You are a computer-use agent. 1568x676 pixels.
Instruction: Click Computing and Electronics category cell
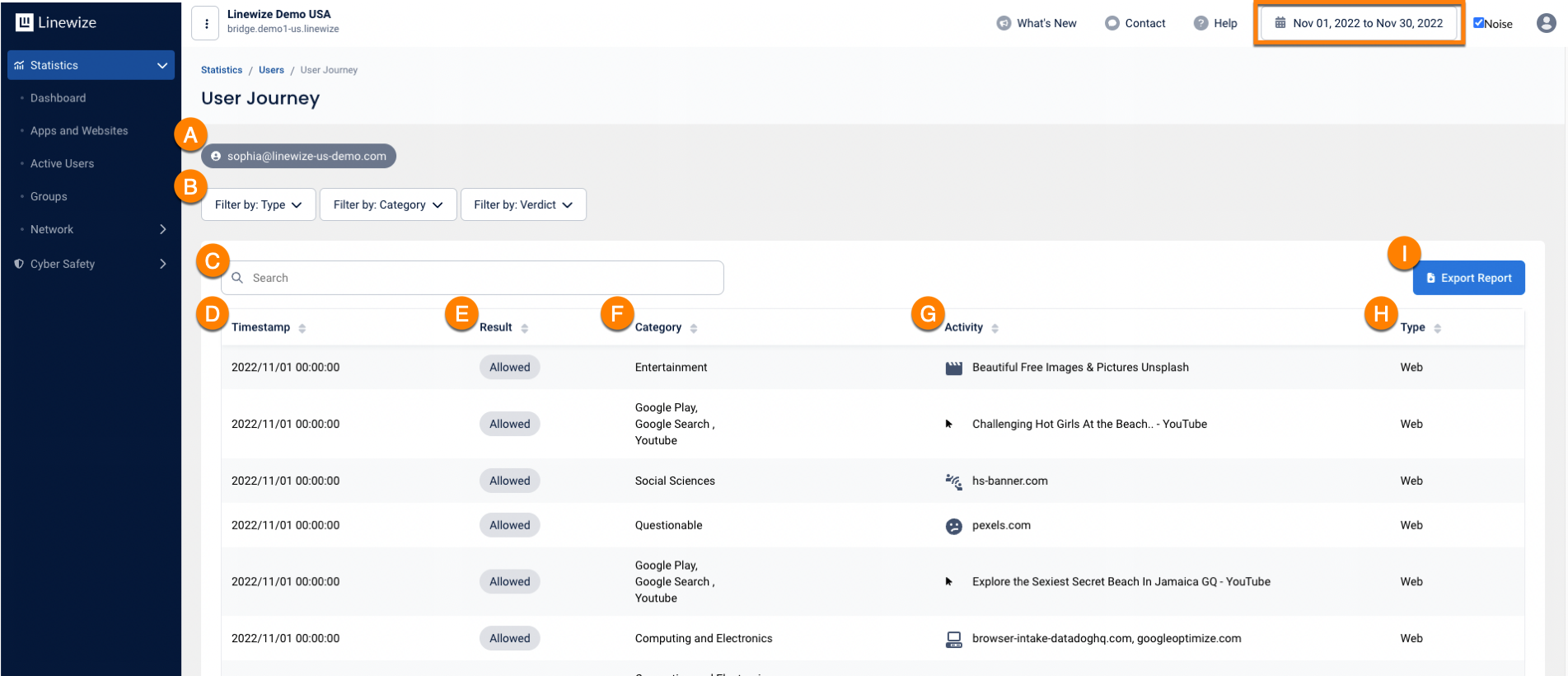pos(704,639)
